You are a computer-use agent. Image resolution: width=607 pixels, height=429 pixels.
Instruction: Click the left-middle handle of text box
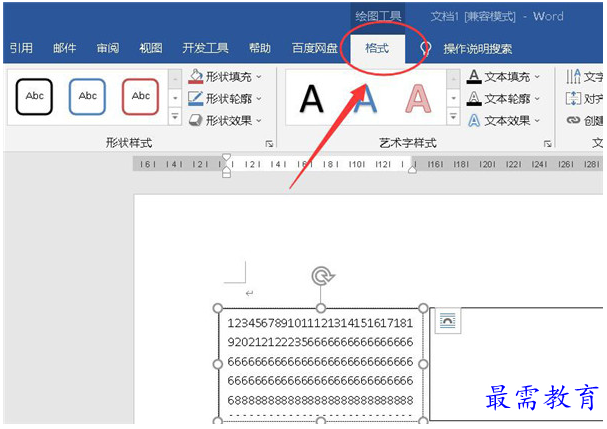(218, 364)
